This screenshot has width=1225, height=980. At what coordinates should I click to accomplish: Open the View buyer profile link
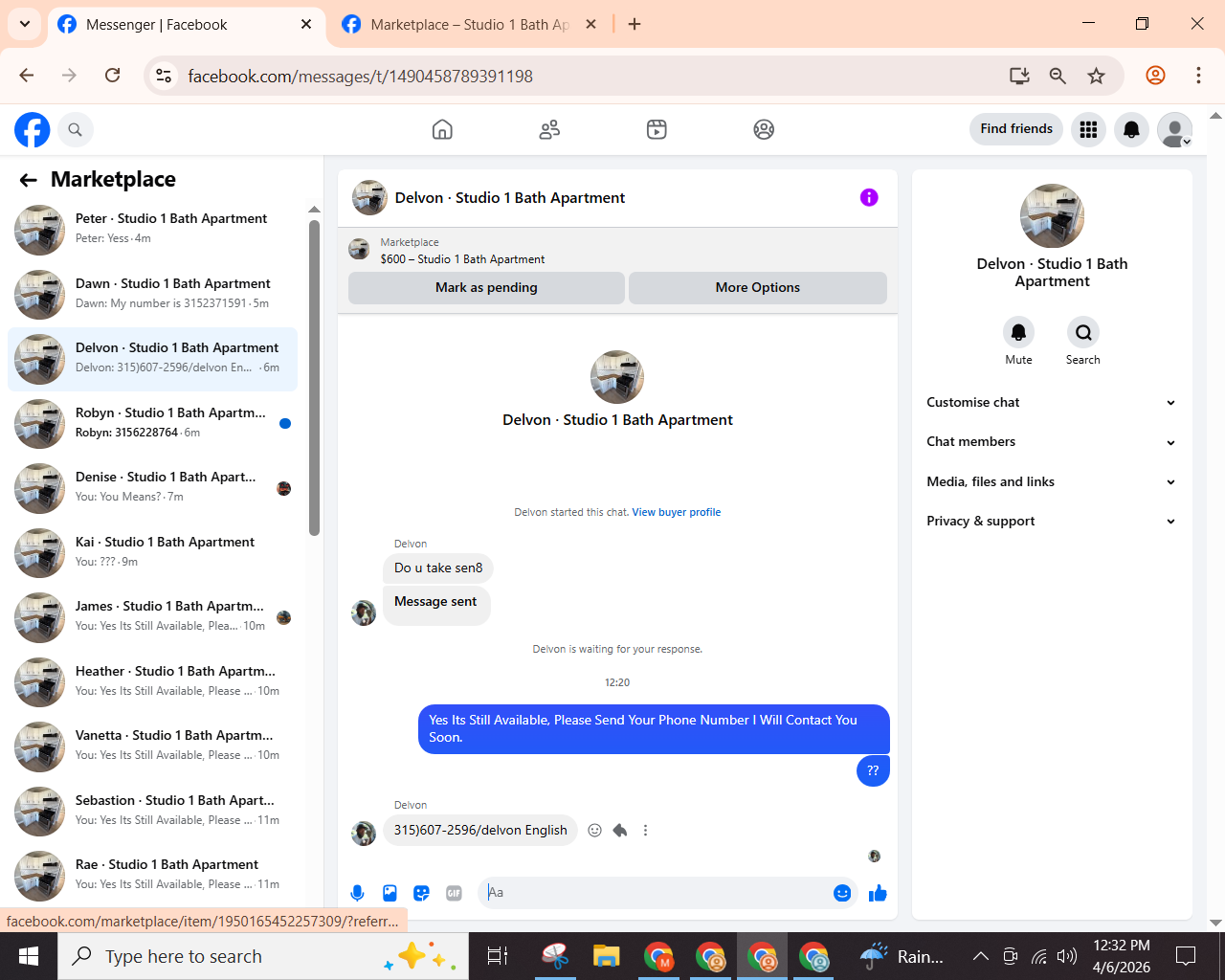point(677,513)
